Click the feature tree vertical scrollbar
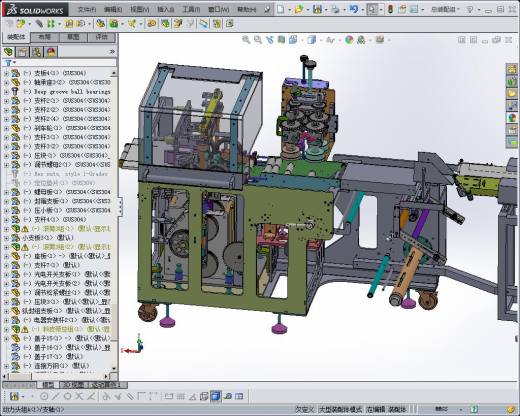 (114, 220)
